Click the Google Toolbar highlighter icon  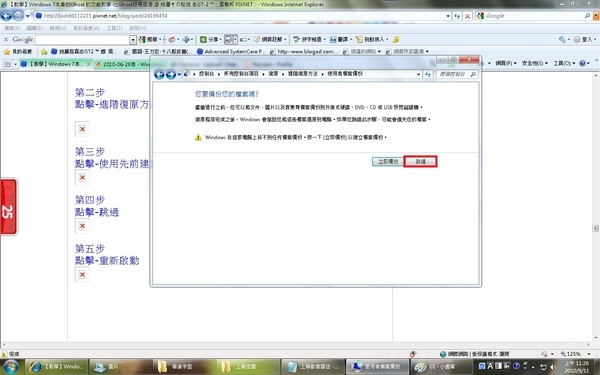[396, 39]
